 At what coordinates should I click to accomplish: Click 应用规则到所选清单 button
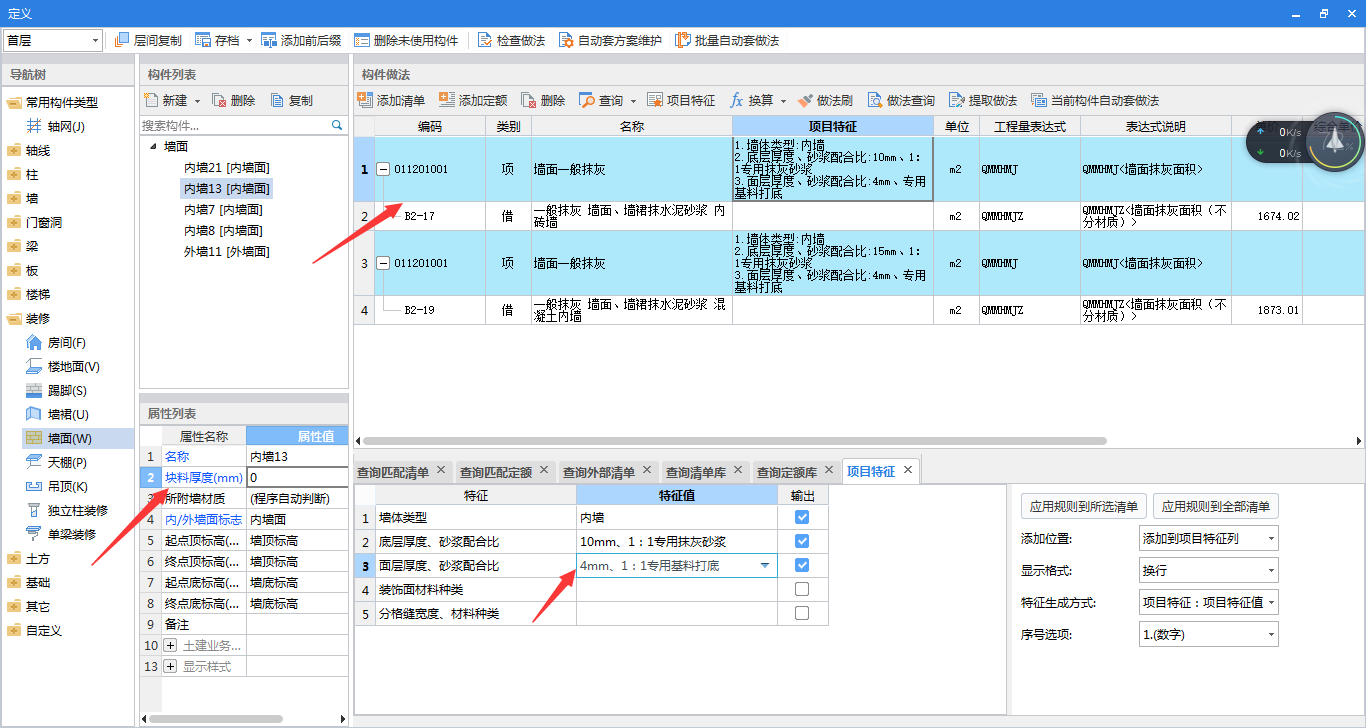tap(1084, 506)
